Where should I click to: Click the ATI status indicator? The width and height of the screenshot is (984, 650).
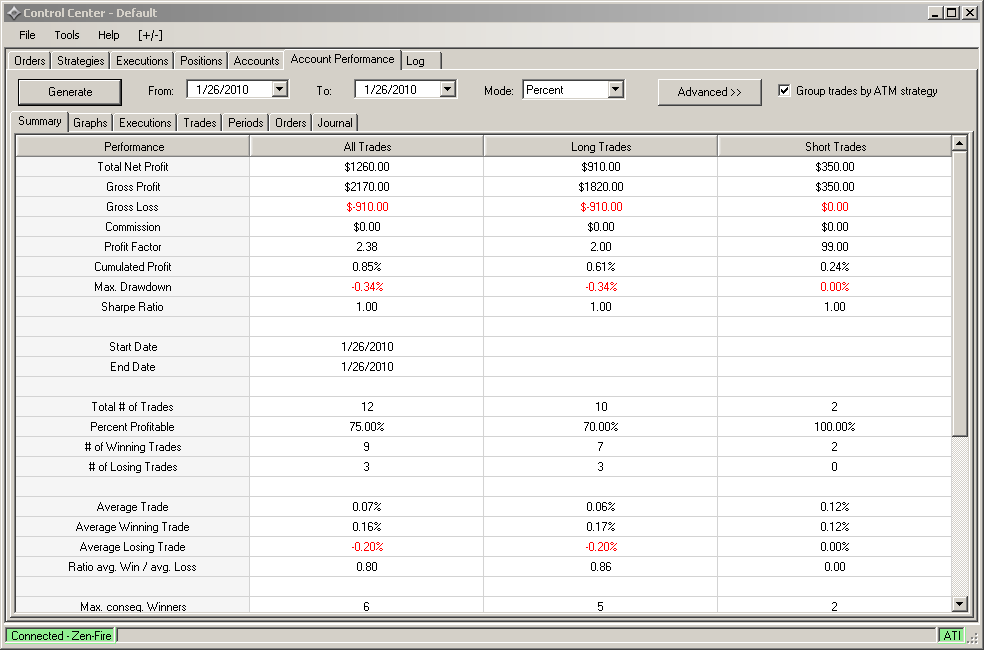951,636
